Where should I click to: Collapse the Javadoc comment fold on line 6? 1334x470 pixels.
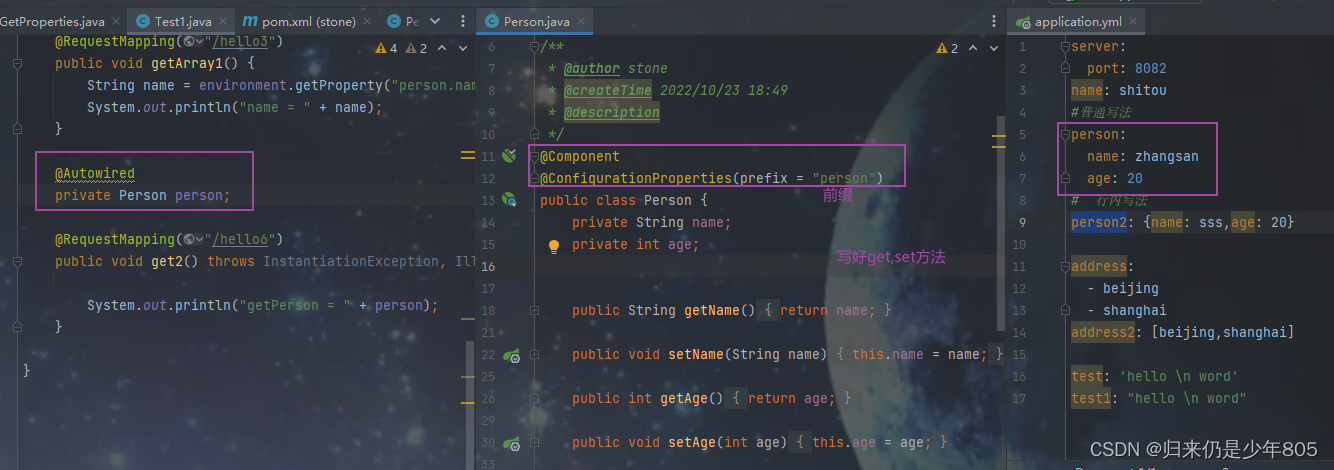(535, 46)
